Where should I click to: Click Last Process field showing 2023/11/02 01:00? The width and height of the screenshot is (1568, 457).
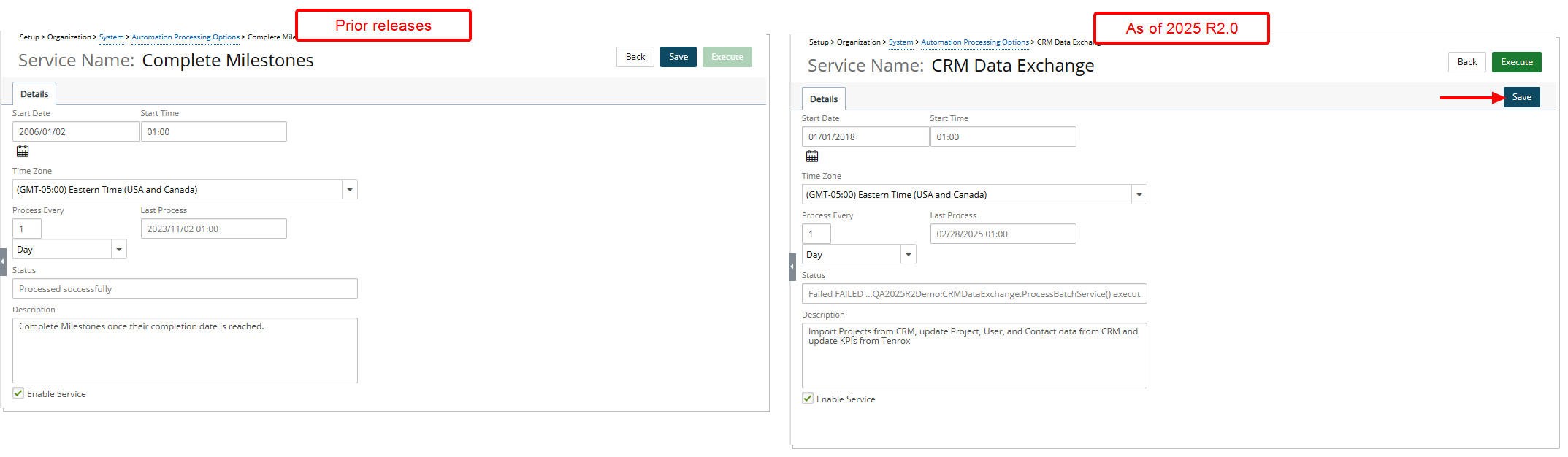(x=214, y=228)
